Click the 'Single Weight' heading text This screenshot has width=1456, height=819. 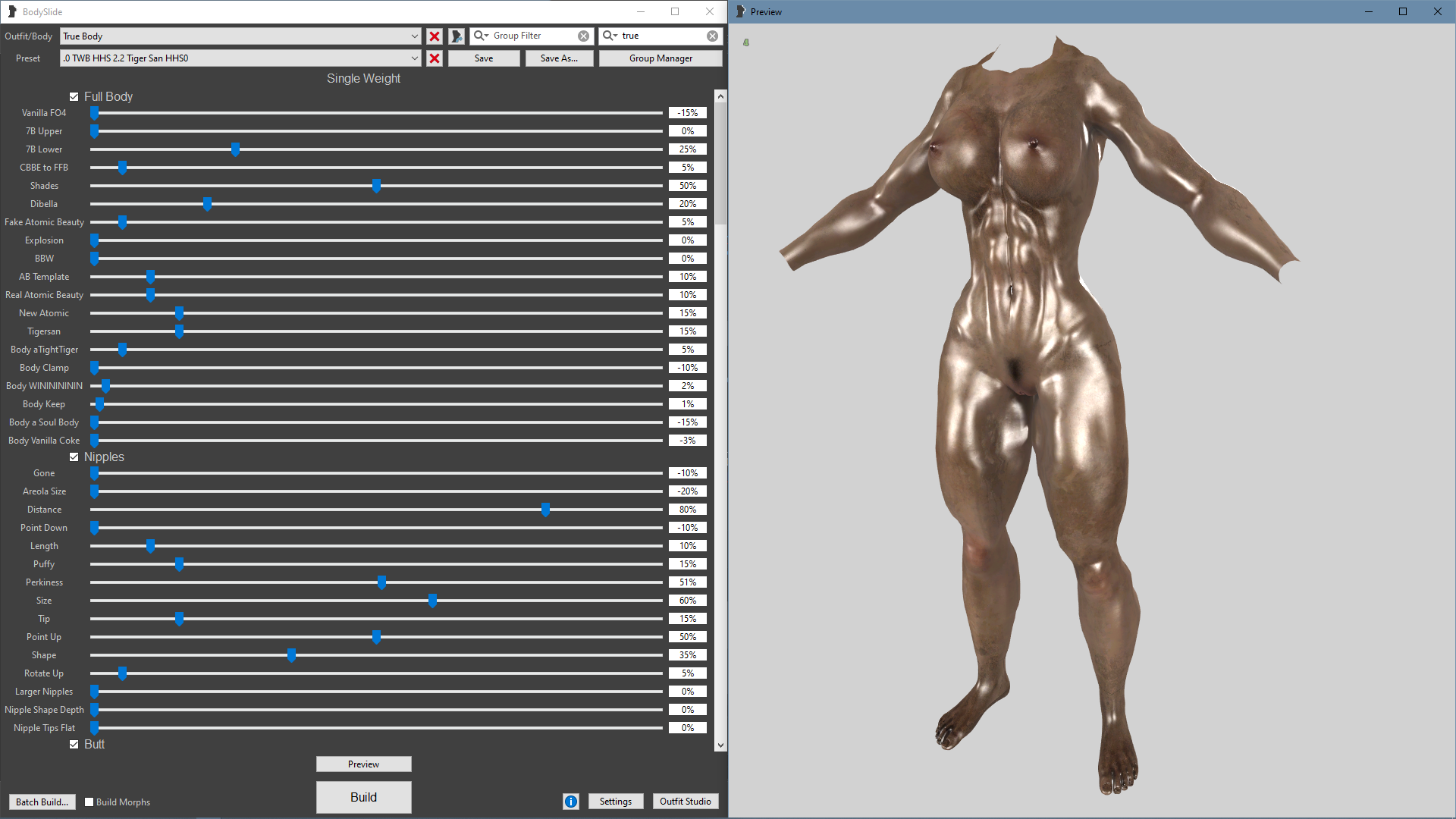point(364,79)
